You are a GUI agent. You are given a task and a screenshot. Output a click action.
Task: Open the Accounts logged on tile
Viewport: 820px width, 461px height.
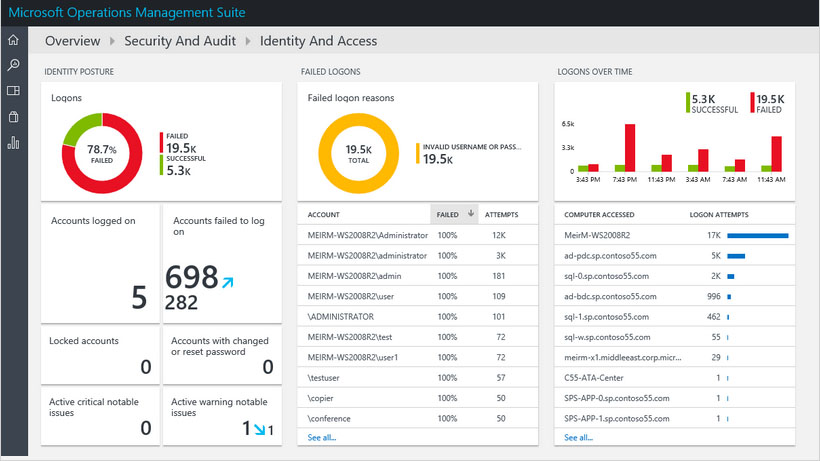pos(100,264)
